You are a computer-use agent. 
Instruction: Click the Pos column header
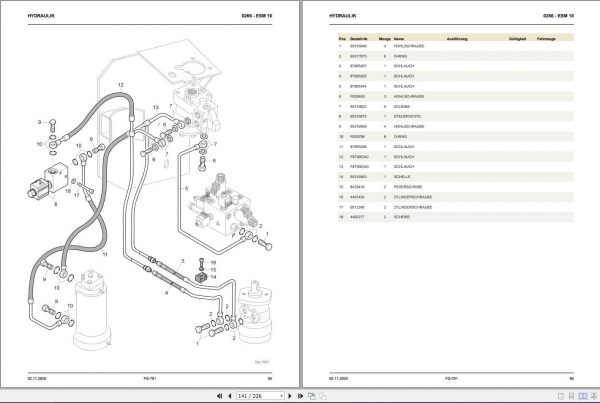342,39
